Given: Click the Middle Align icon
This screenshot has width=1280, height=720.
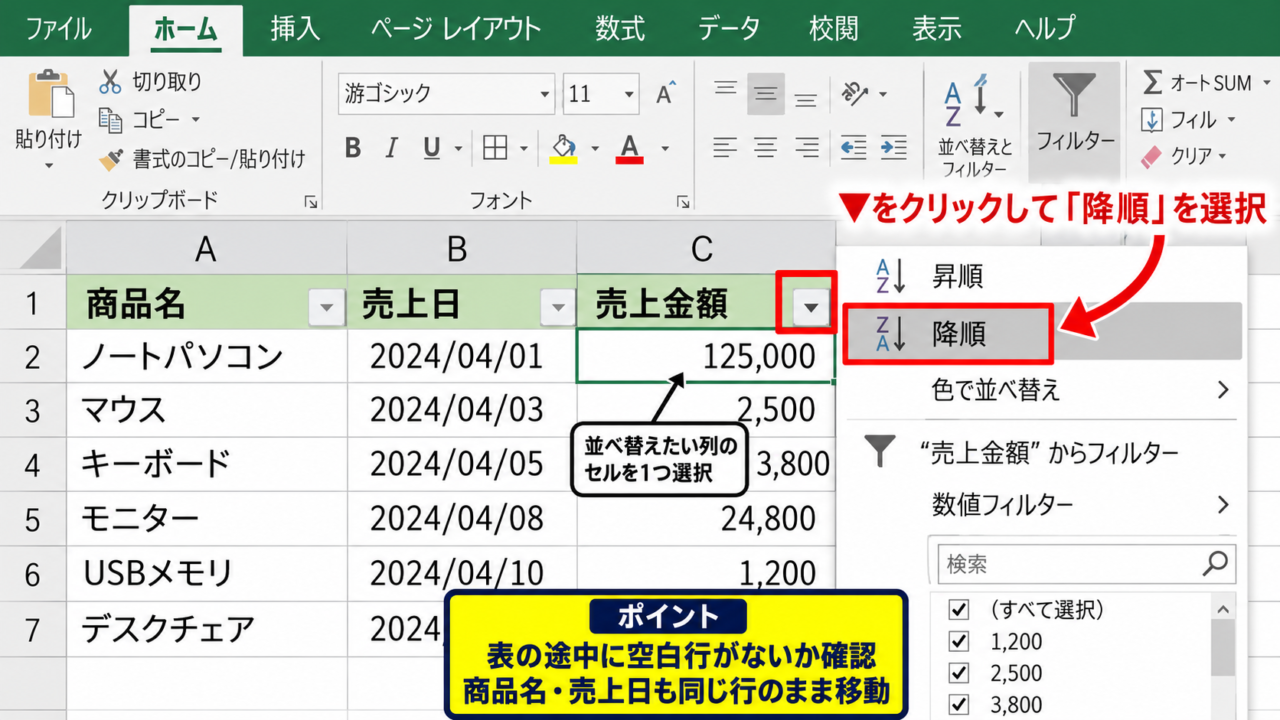Looking at the screenshot, I should [766, 94].
